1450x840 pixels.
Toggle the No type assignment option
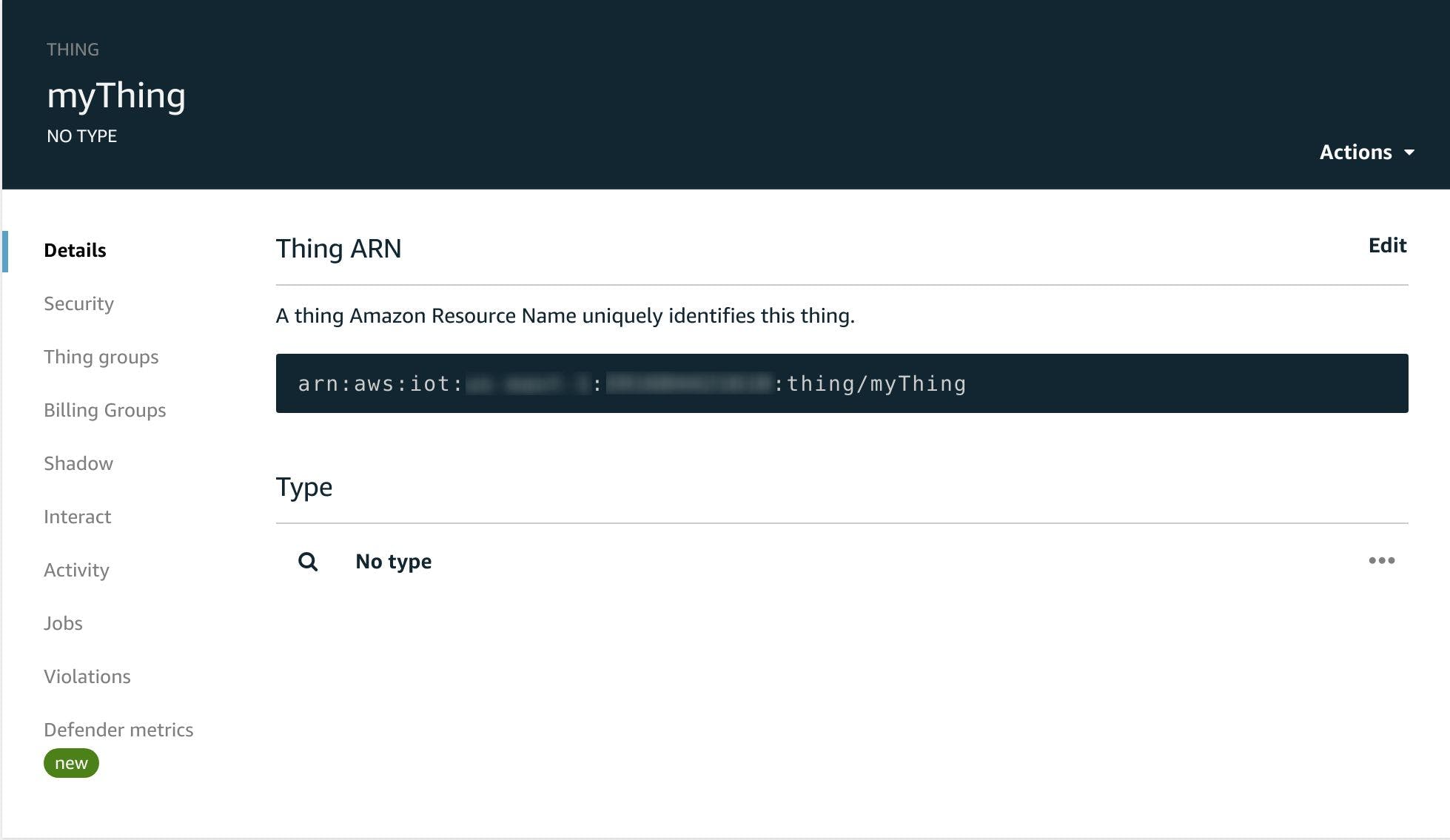point(1382,560)
